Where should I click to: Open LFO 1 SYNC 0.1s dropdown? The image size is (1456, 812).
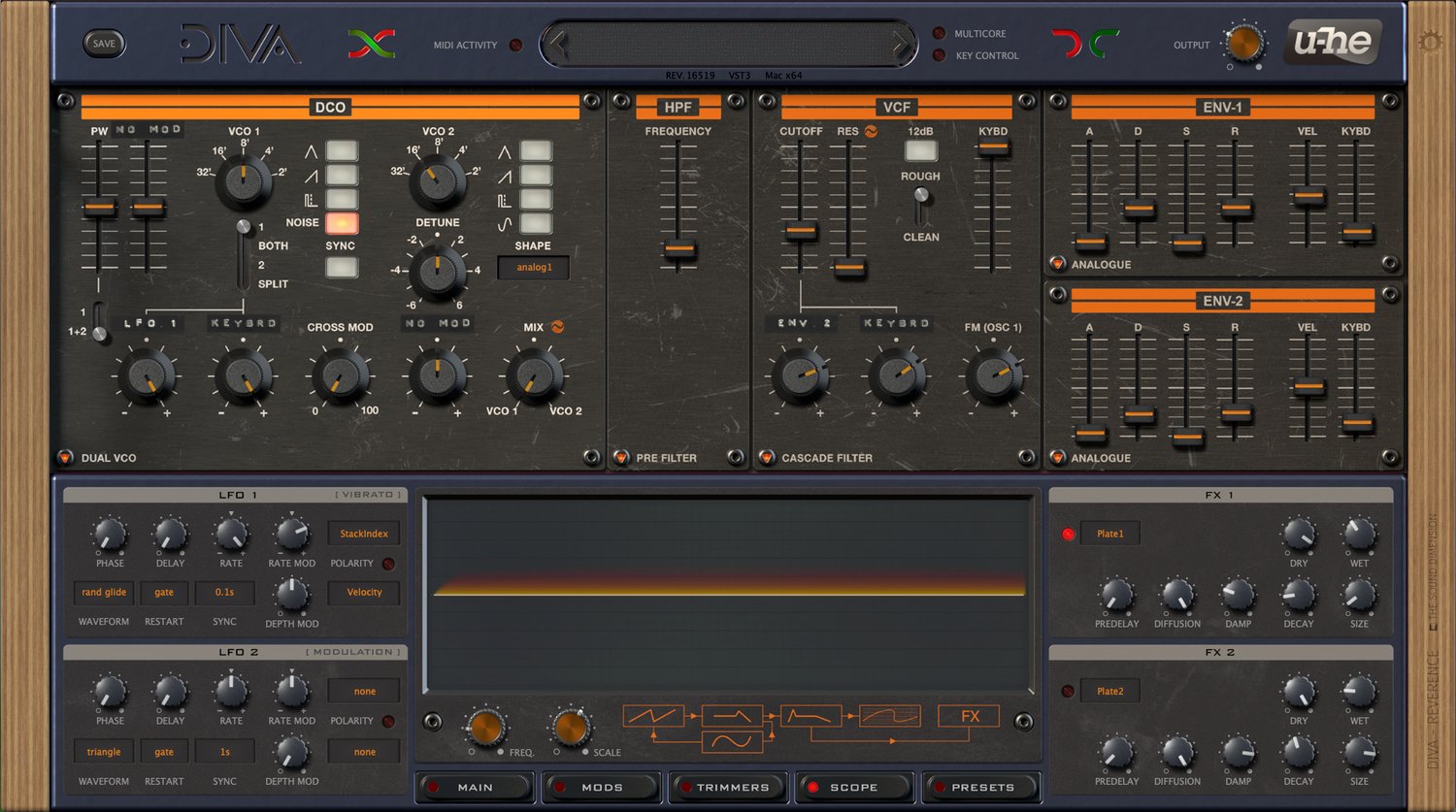[x=224, y=592]
